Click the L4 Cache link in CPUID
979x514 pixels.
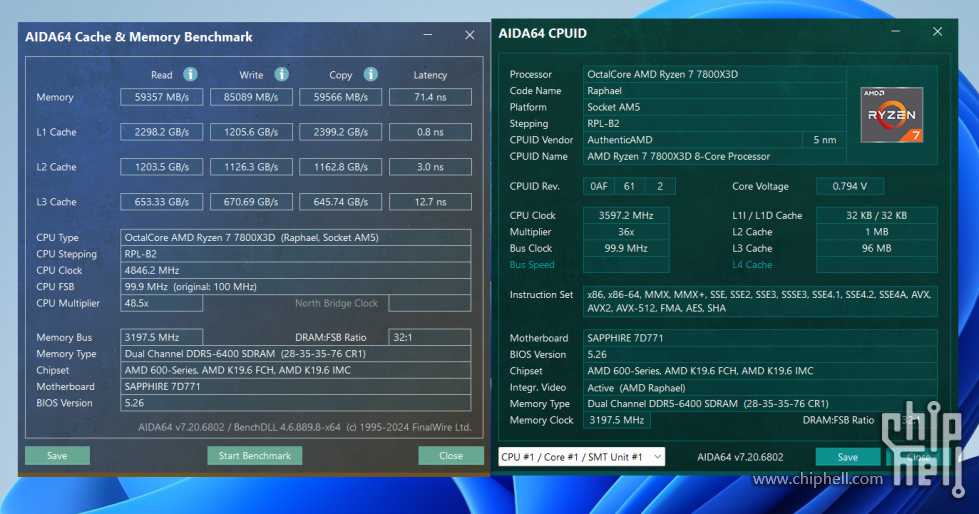[752, 264]
